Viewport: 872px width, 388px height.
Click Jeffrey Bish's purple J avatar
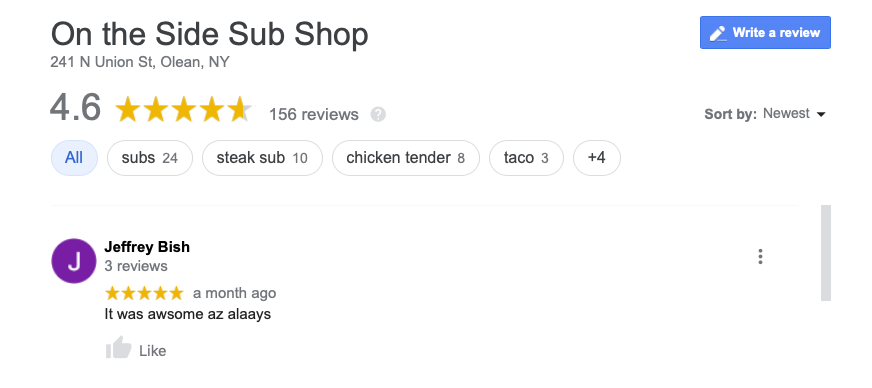click(x=74, y=261)
